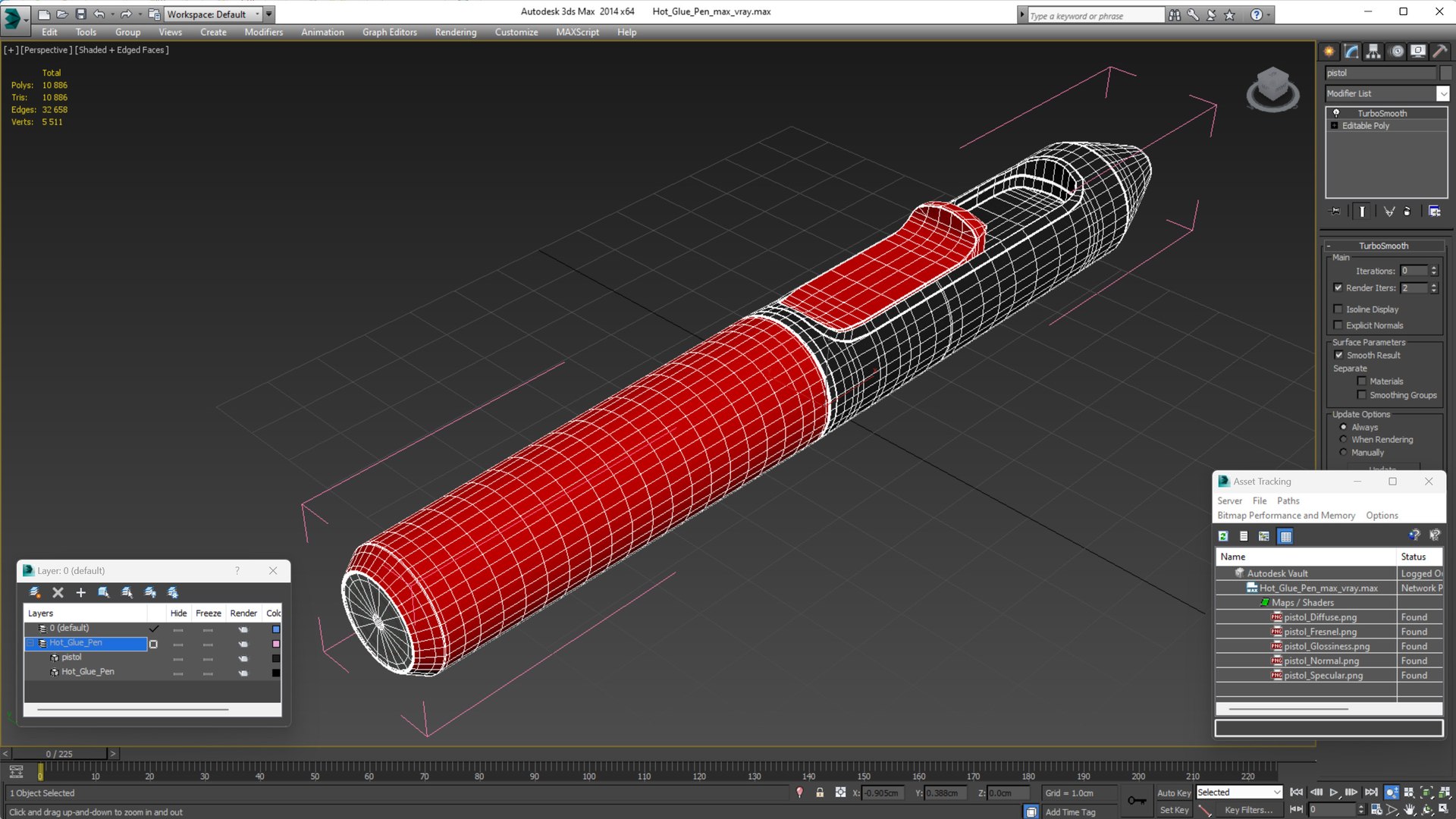Enable Separate by Materials checkbox
1456x819 pixels.
(x=1362, y=381)
